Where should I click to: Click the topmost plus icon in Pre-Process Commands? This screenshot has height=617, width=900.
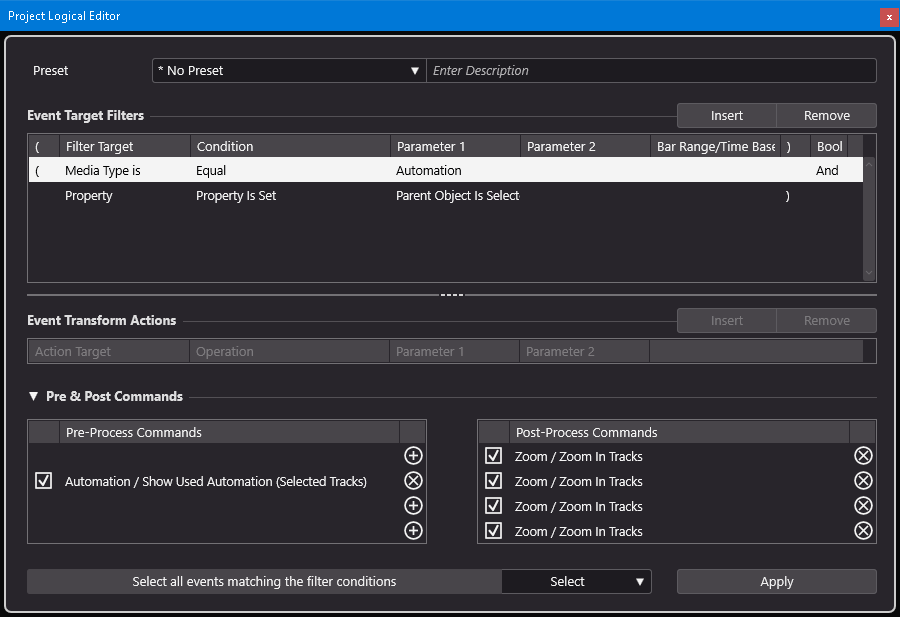coord(413,456)
